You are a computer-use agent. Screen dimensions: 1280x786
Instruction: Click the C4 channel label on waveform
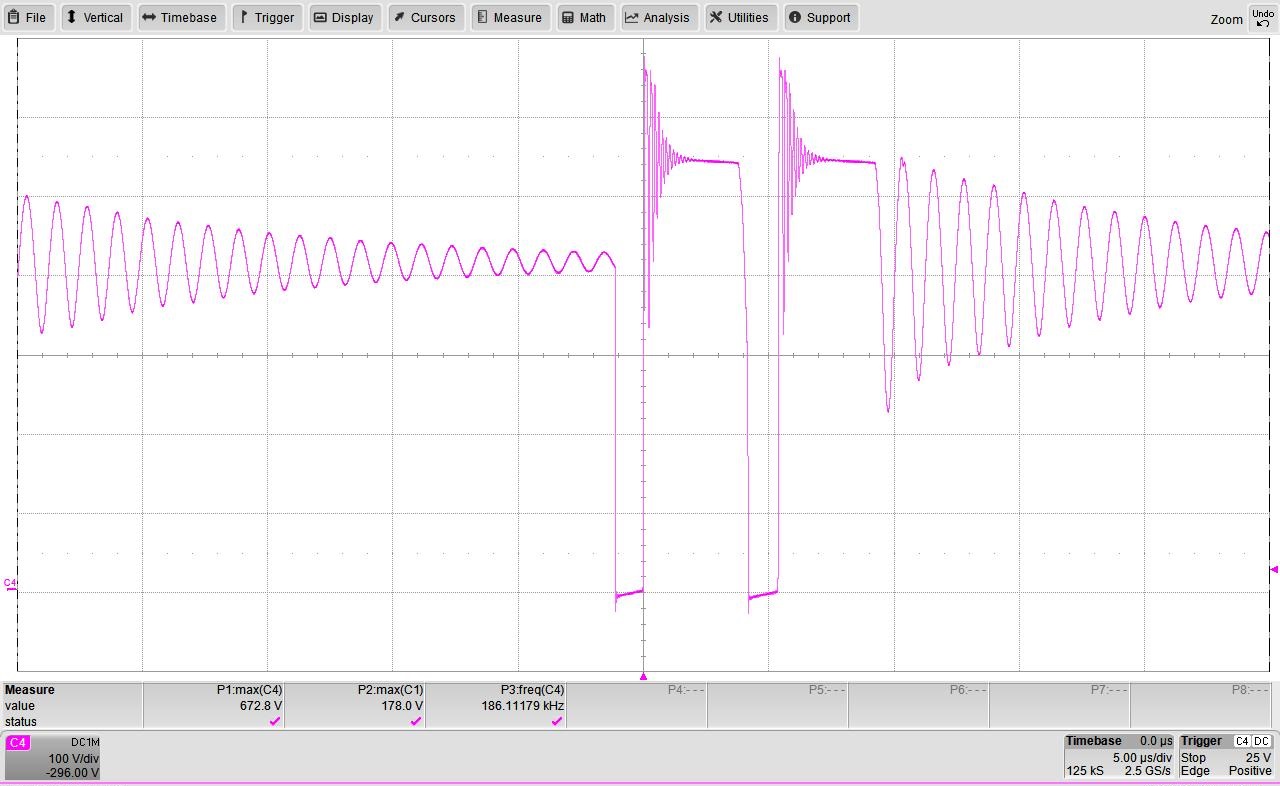10,582
